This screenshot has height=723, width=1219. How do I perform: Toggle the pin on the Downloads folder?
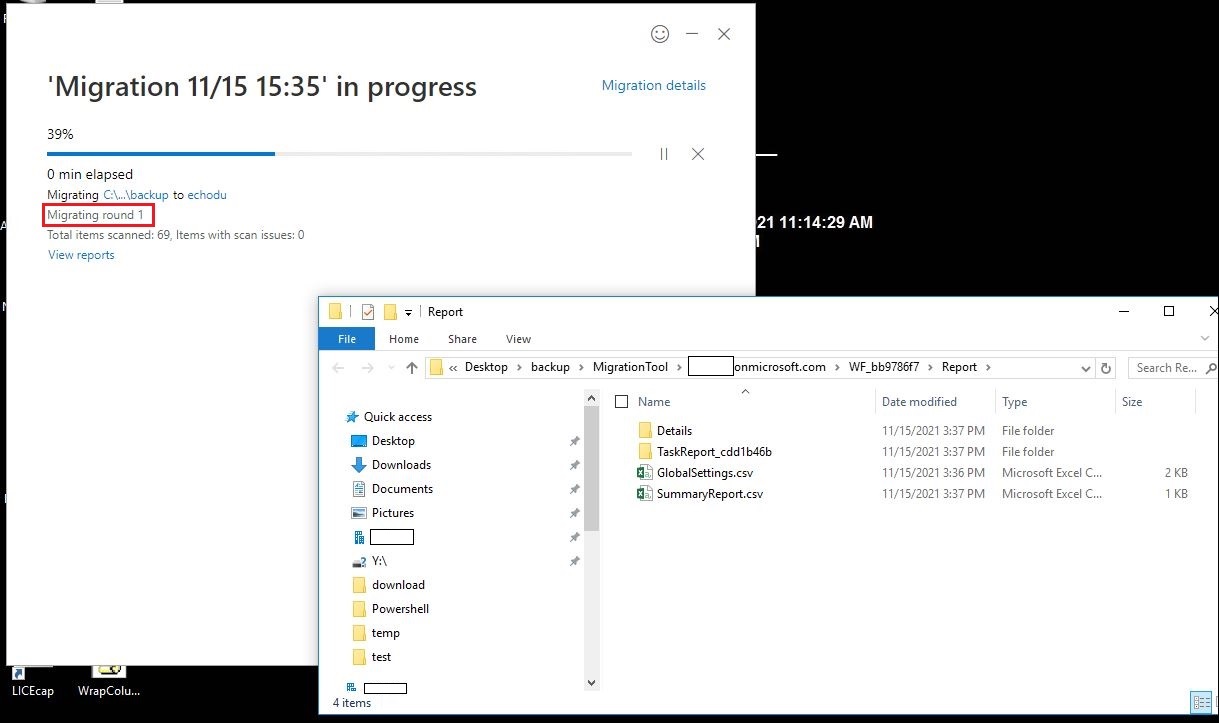click(574, 465)
